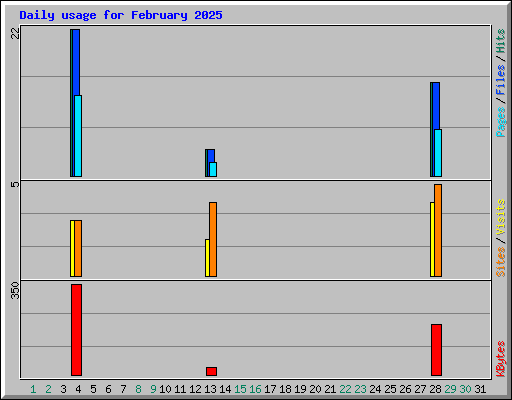Click the '22' axis label at top left
Image resolution: width=512 pixels, height=400 pixels.
coord(15,33)
